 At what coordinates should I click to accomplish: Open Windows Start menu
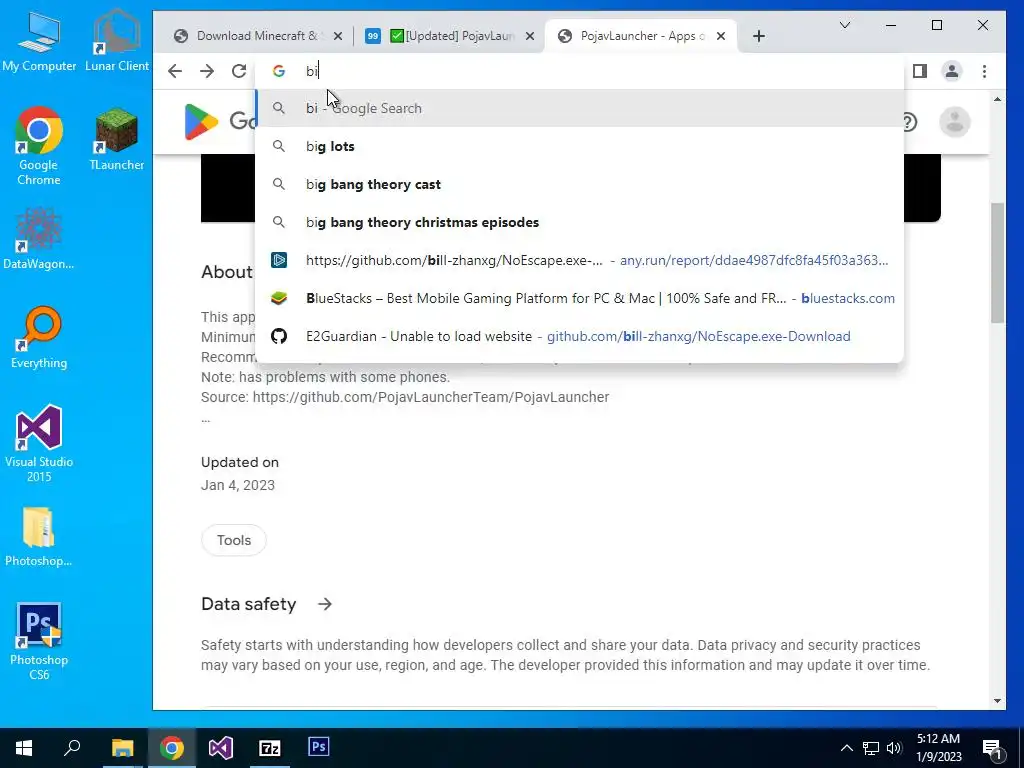[x=24, y=748]
